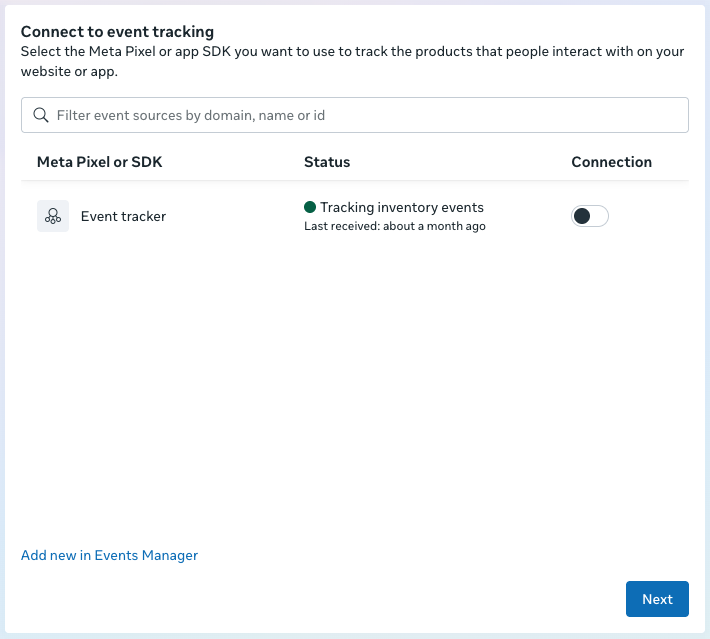
Task: Click the dark knob of Connection switch
Action: [582, 216]
